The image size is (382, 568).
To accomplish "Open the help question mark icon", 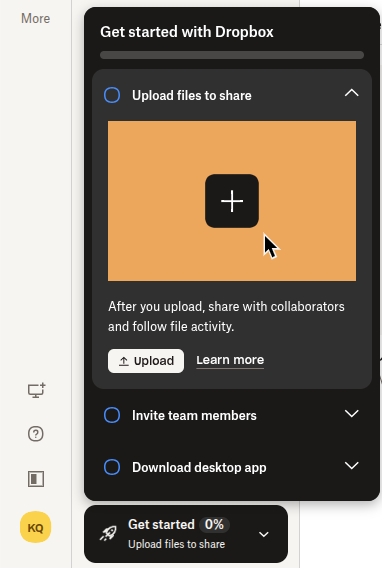I will point(36,434).
